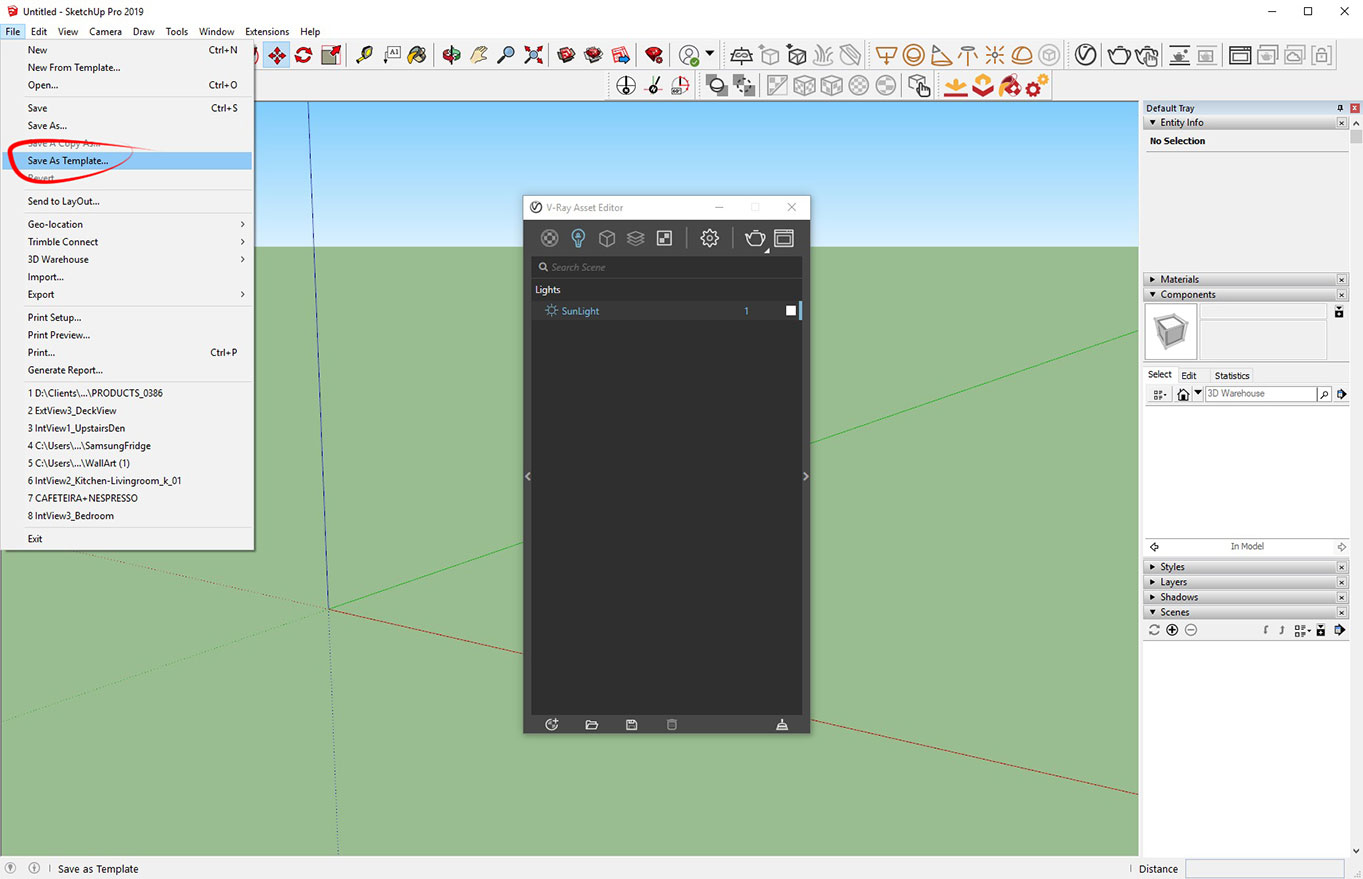Click Add Asset icon at Asset Editor bottom
The height and width of the screenshot is (879, 1363).
(x=552, y=724)
